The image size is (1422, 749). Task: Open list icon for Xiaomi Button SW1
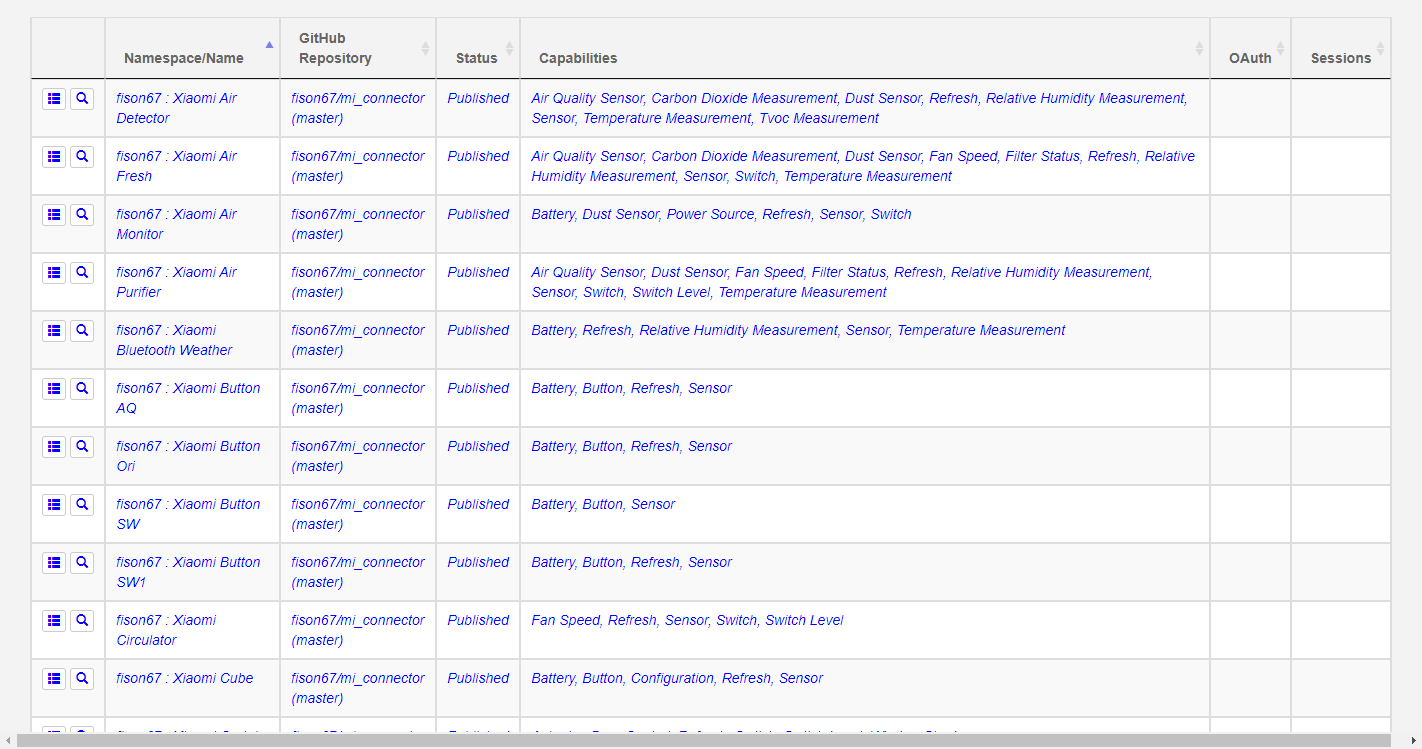point(55,563)
